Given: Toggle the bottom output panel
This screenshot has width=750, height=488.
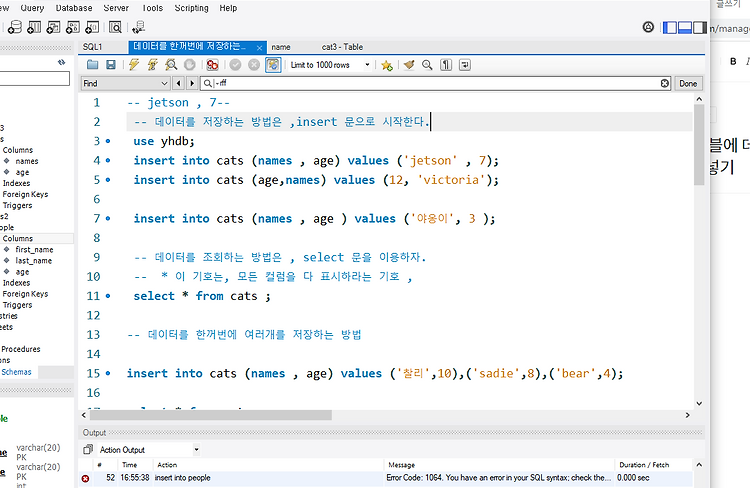Looking at the screenshot, I should [685, 28].
